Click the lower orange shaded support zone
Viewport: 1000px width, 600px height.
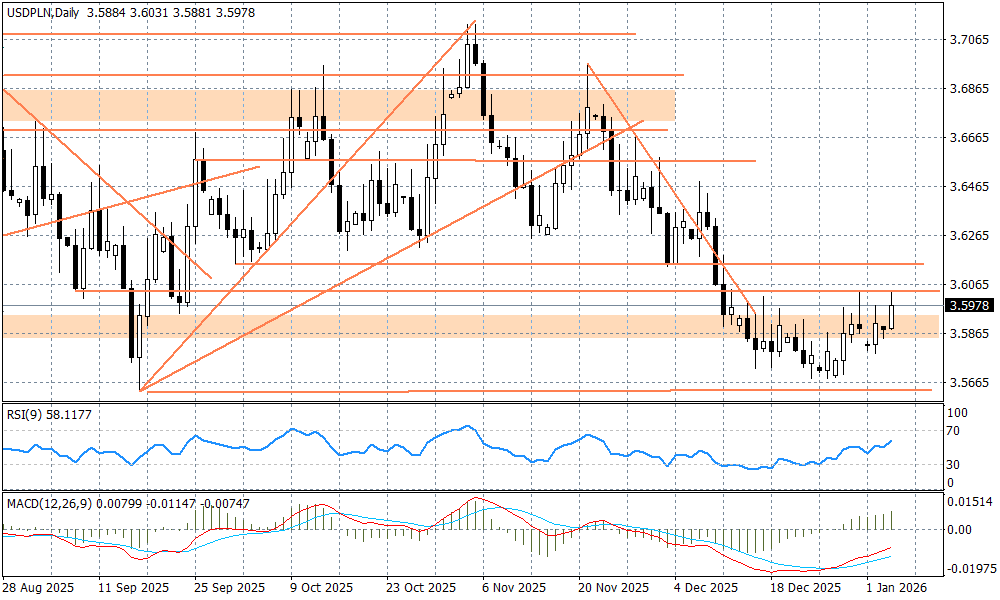point(500,326)
